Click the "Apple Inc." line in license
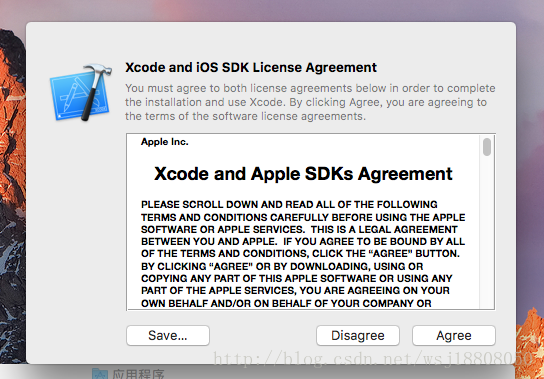The height and width of the screenshot is (379, 544). pyautogui.click(x=164, y=142)
